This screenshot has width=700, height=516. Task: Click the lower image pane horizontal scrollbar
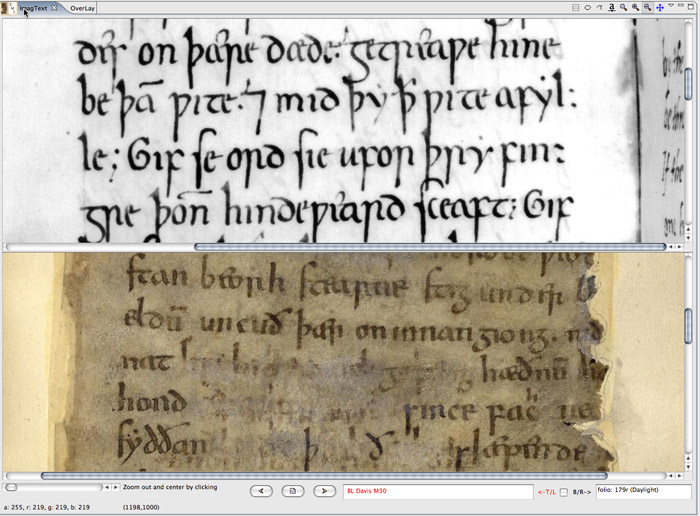(336, 476)
